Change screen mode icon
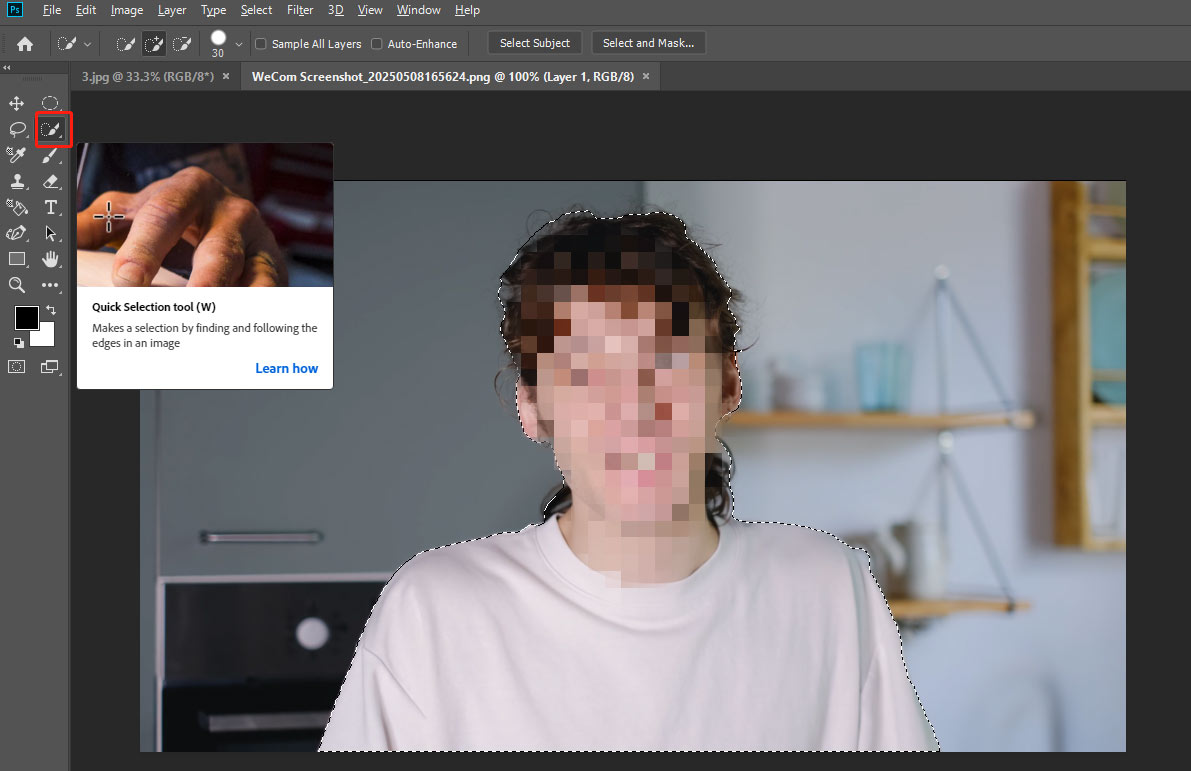 [x=50, y=367]
